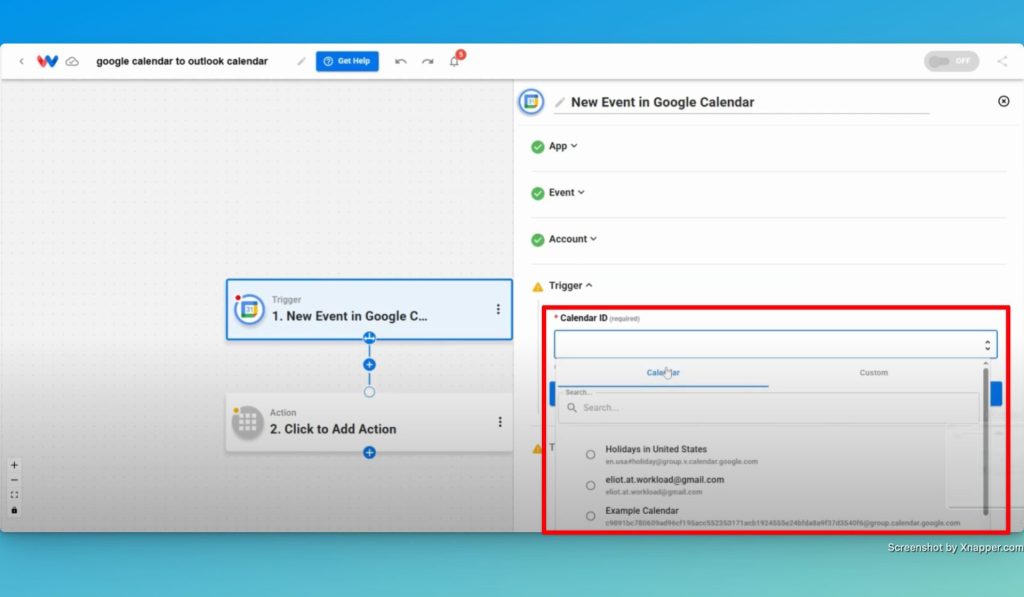Close the step configuration panel

coord(1004,101)
